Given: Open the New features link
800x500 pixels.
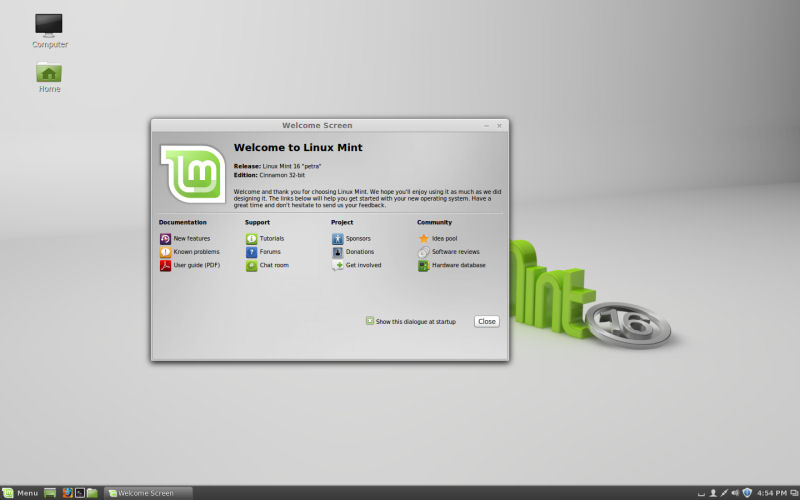Looking at the screenshot, I should pyautogui.click(x=191, y=239).
